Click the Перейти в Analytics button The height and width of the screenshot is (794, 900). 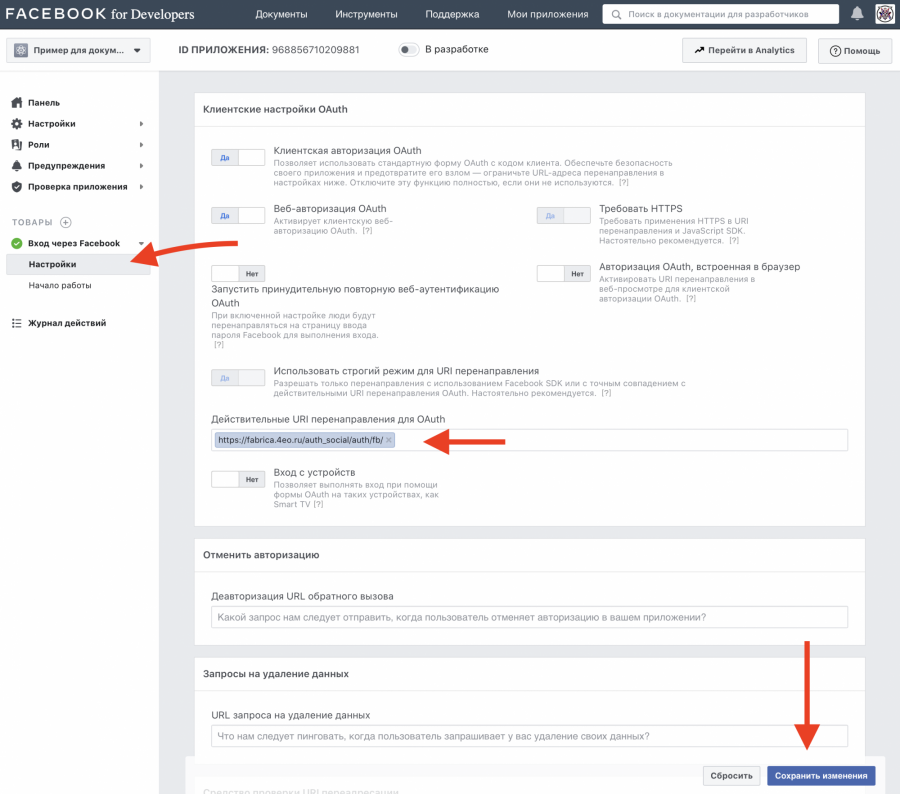tap(744, 50)
